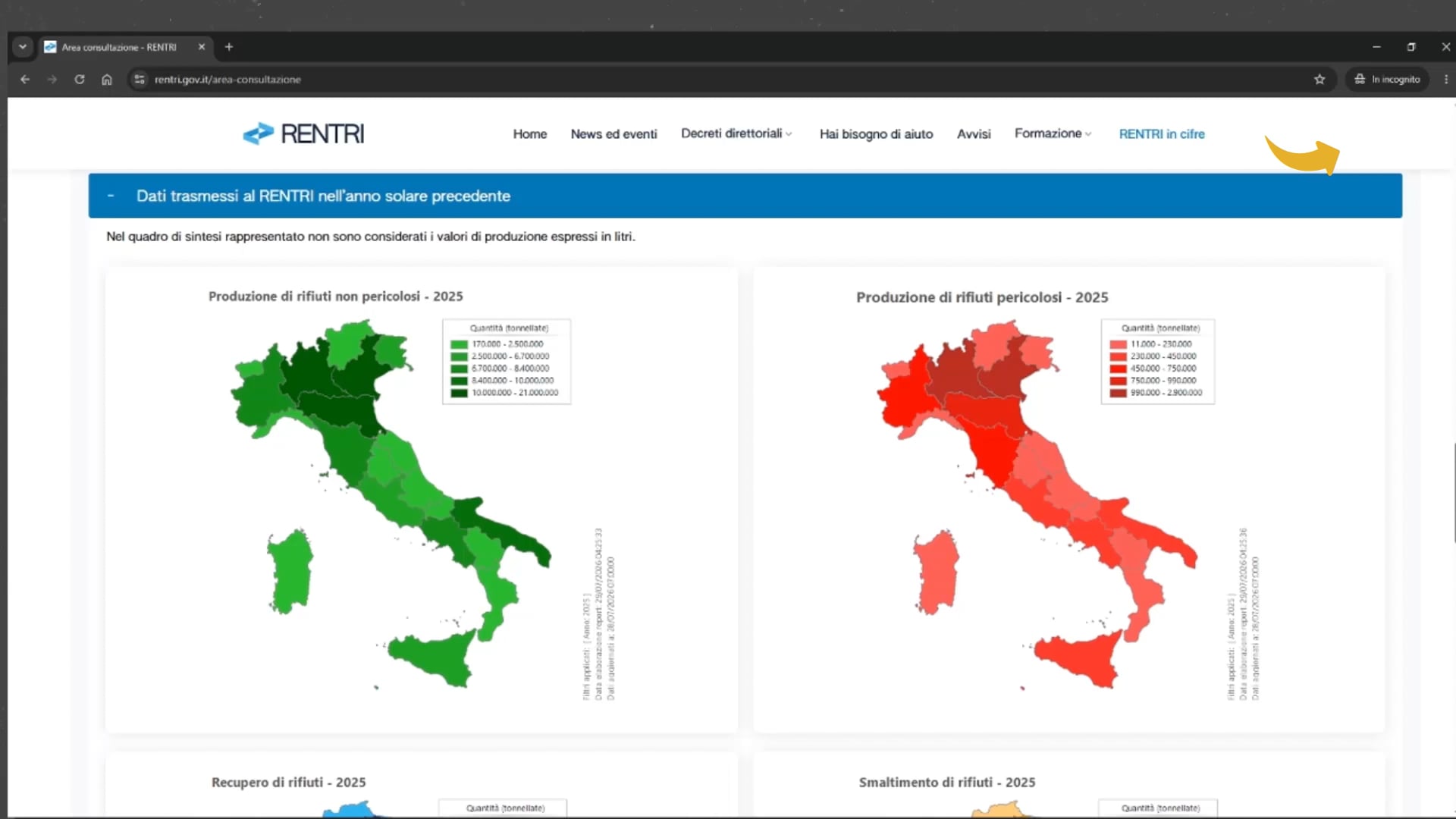Image resolution: width=1456 pixels, height=819 pixels.
Task: Click the address bar URL
Action: [227, 79]
